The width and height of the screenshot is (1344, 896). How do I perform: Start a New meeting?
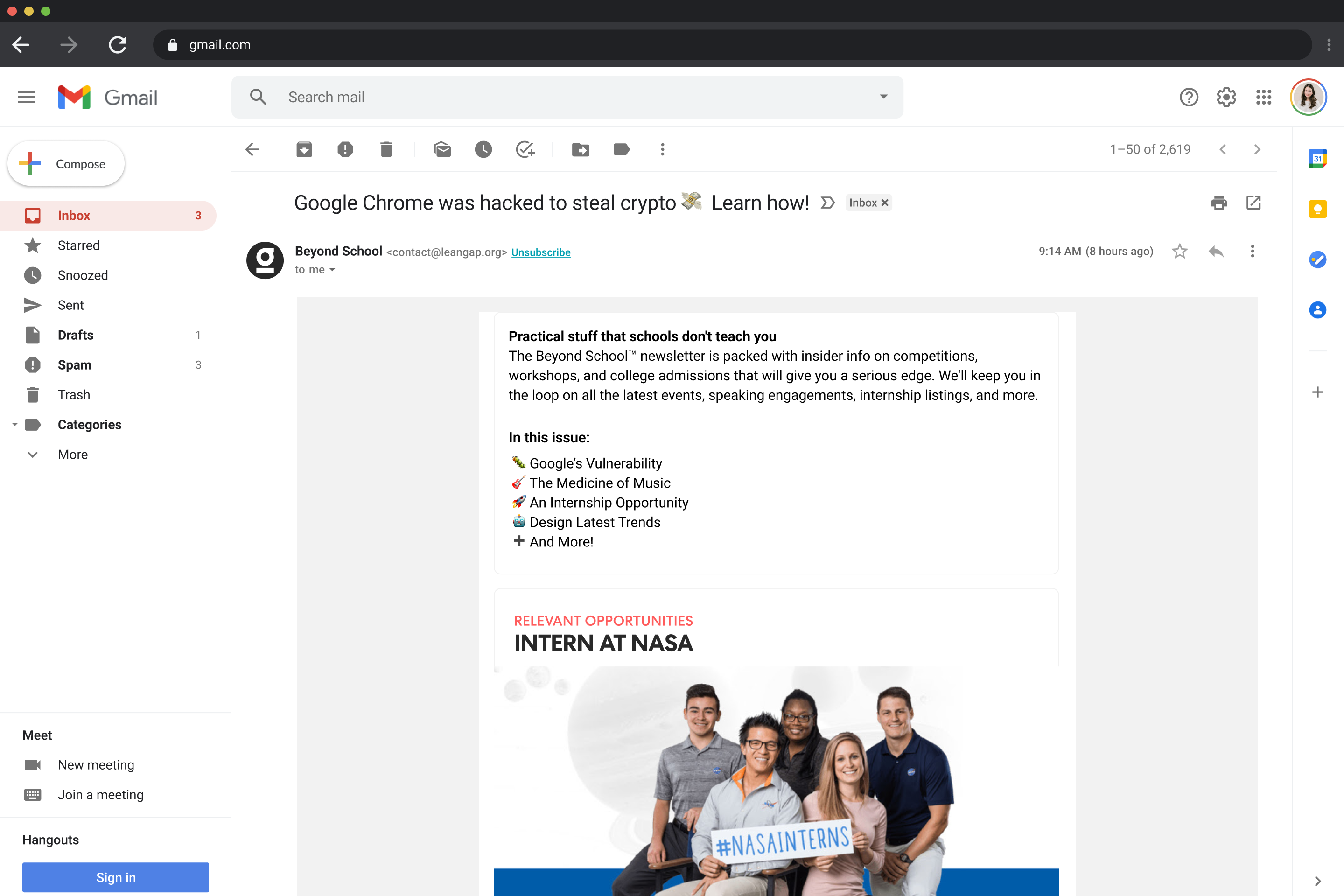pyautogui.click(x=96, y=765)
